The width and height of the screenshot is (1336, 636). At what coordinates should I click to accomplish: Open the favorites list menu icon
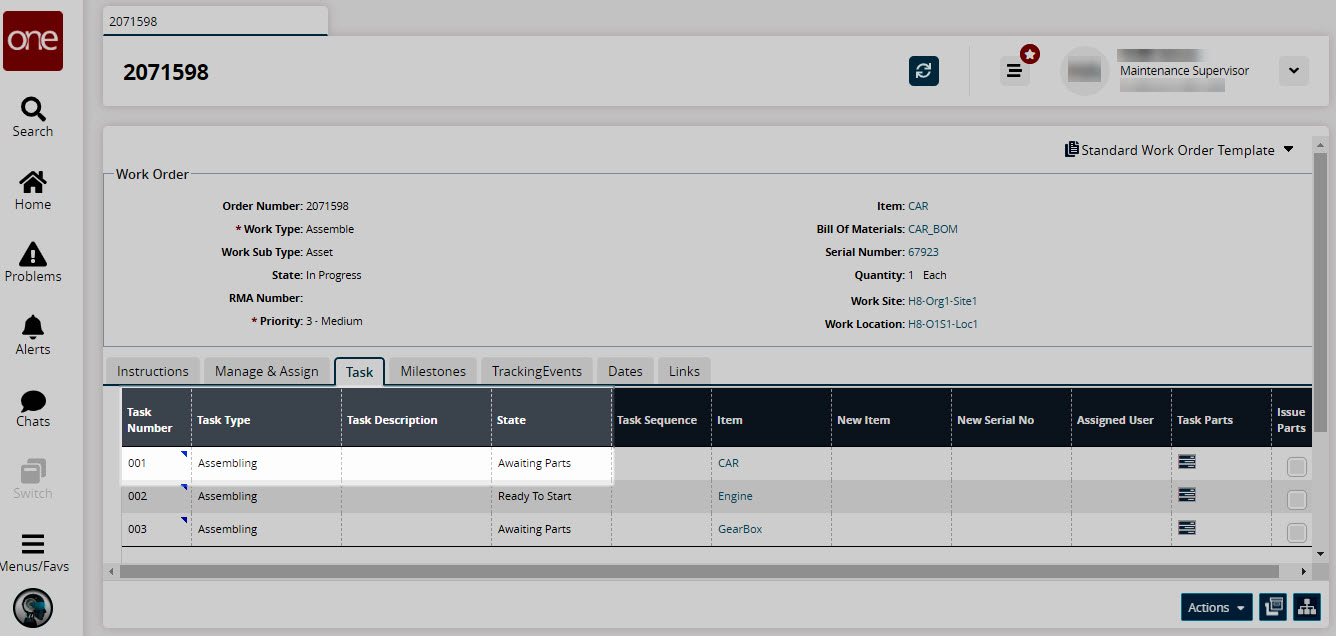coord(1015,71)
